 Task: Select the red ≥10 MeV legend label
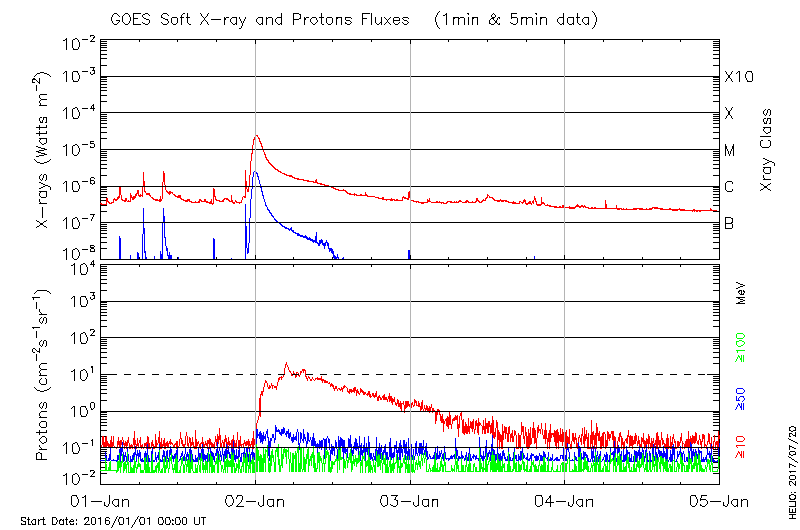[741, 447]
